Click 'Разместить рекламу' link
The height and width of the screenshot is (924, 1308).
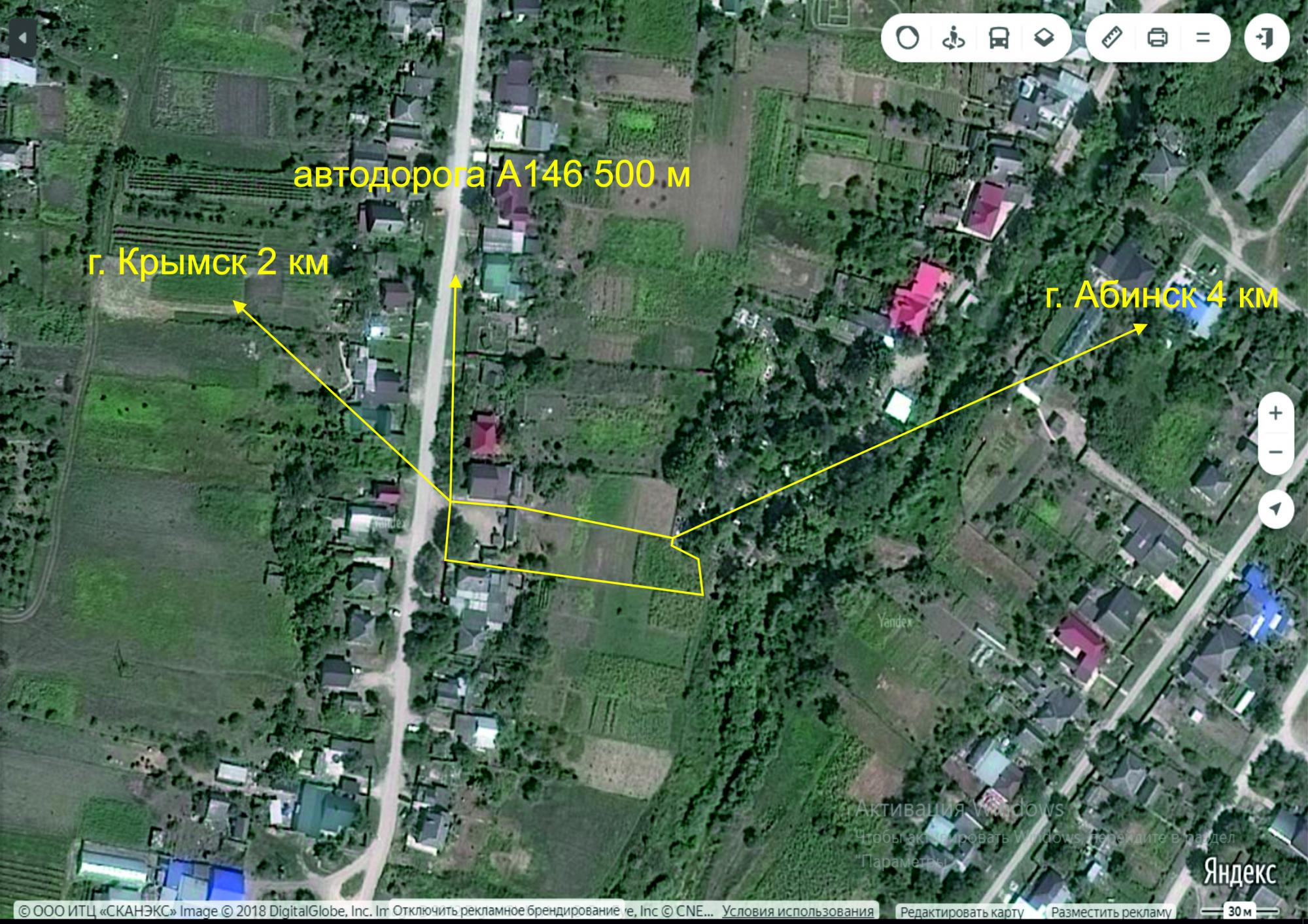1110,912
